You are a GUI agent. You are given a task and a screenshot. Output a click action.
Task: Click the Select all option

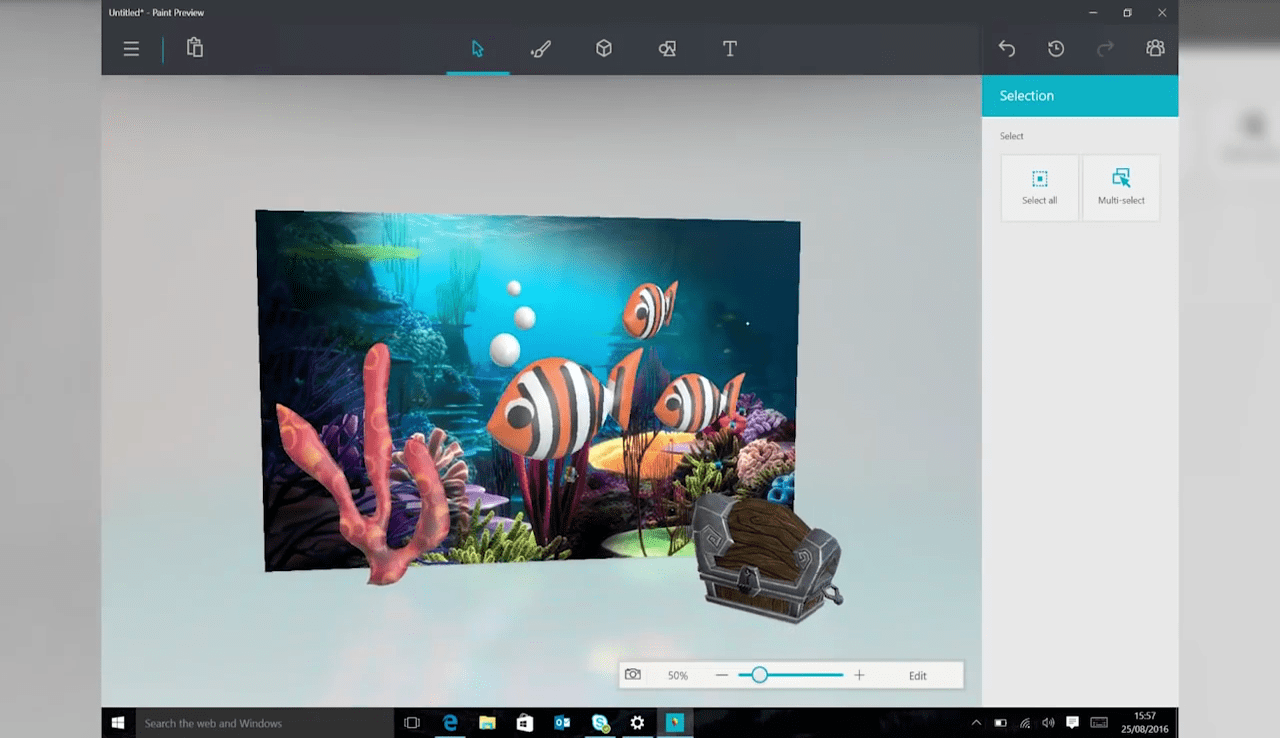pyautogui.click(x=1039, y=187)
